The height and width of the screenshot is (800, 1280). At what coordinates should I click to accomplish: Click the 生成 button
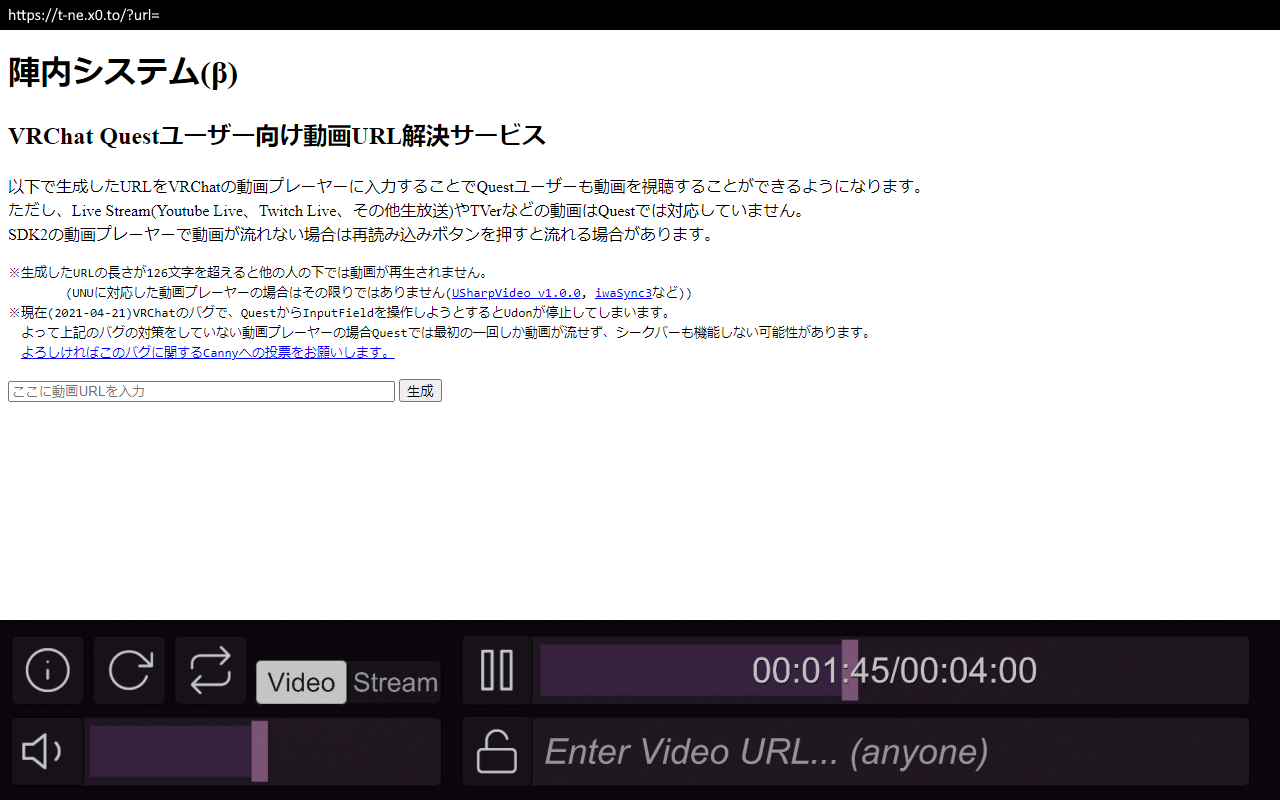[x=420, y=391]
